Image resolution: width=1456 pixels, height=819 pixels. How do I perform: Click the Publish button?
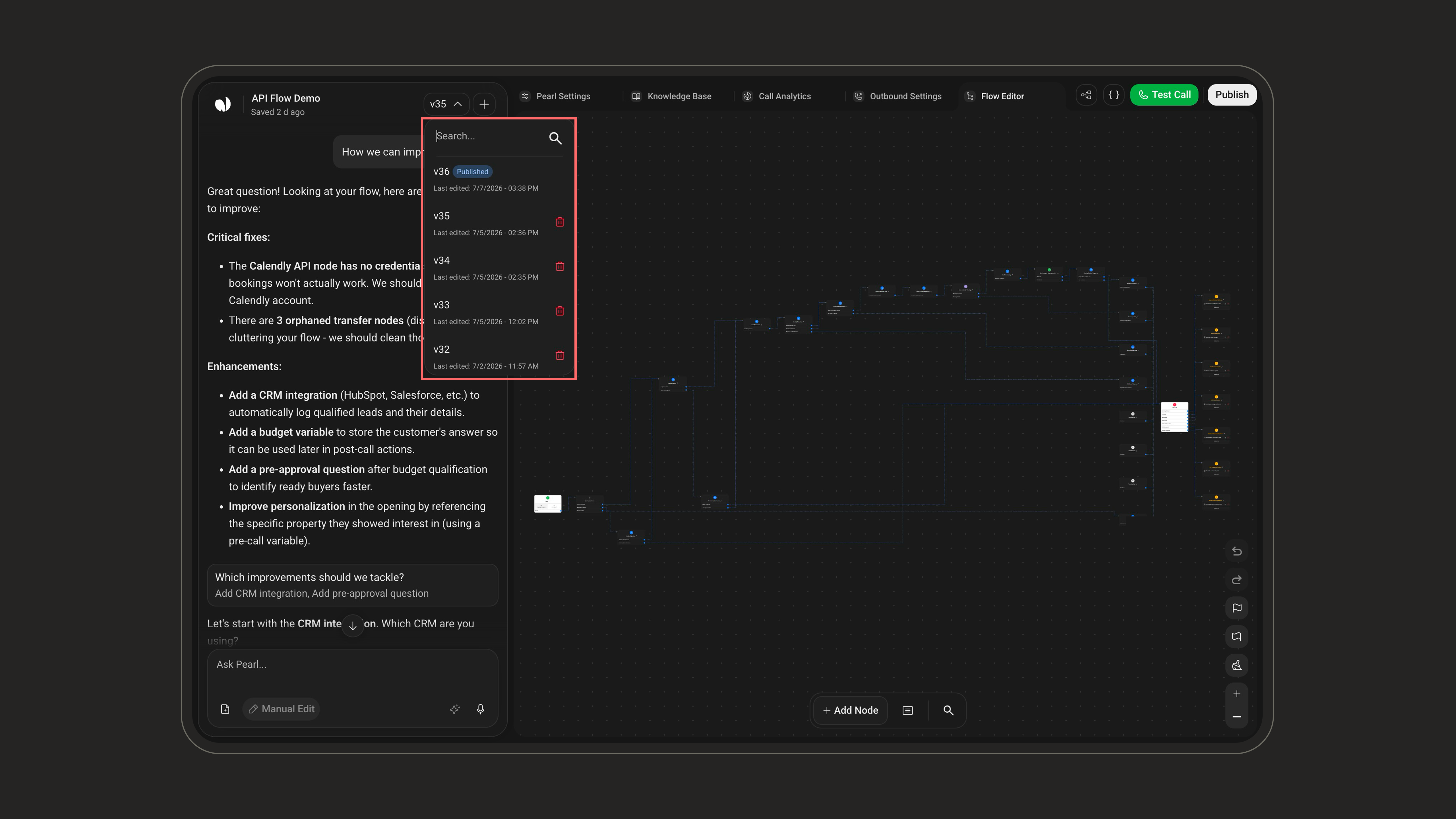[1232, 95]
